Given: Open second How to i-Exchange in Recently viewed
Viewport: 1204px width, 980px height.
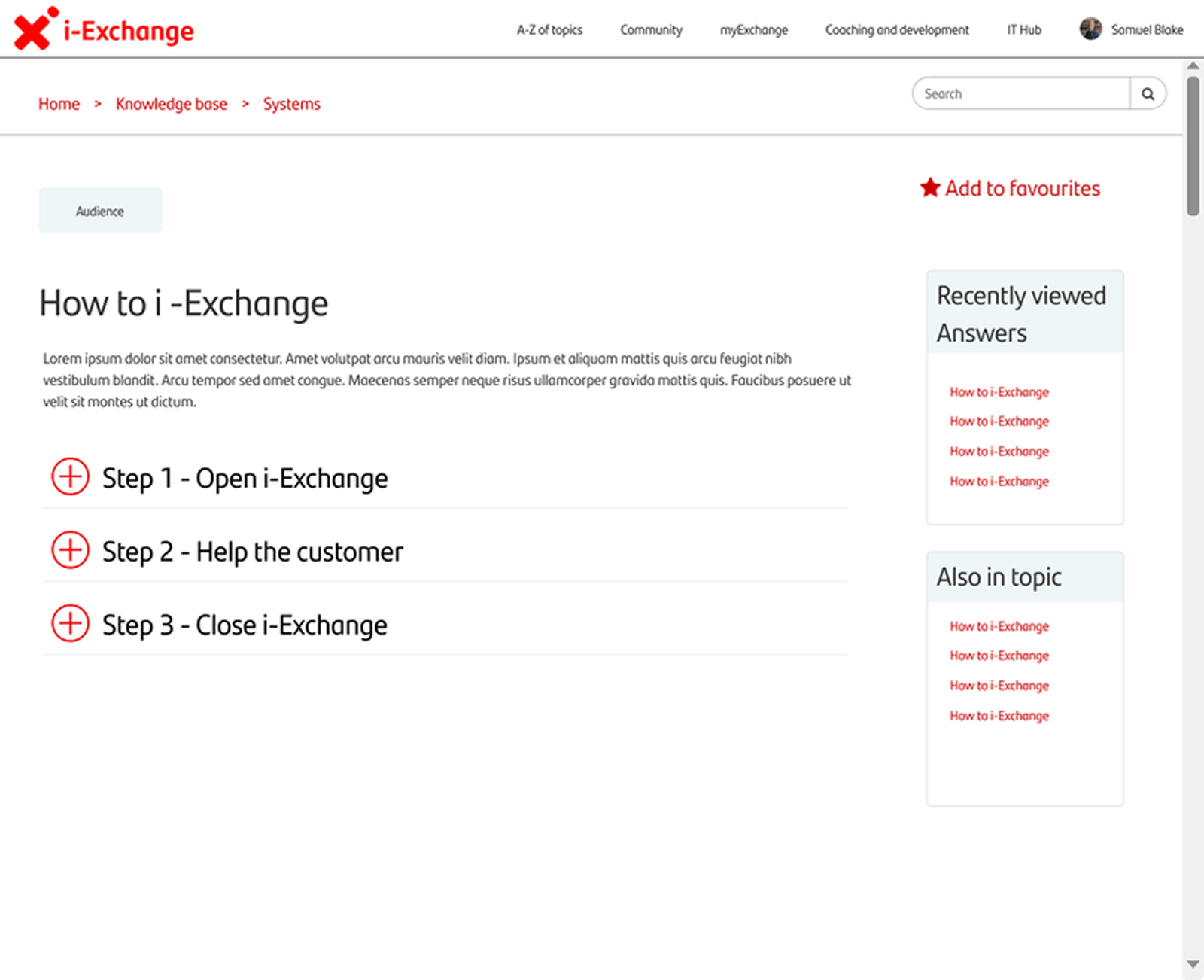Looking at the screenshot, I should coord(999,422).
